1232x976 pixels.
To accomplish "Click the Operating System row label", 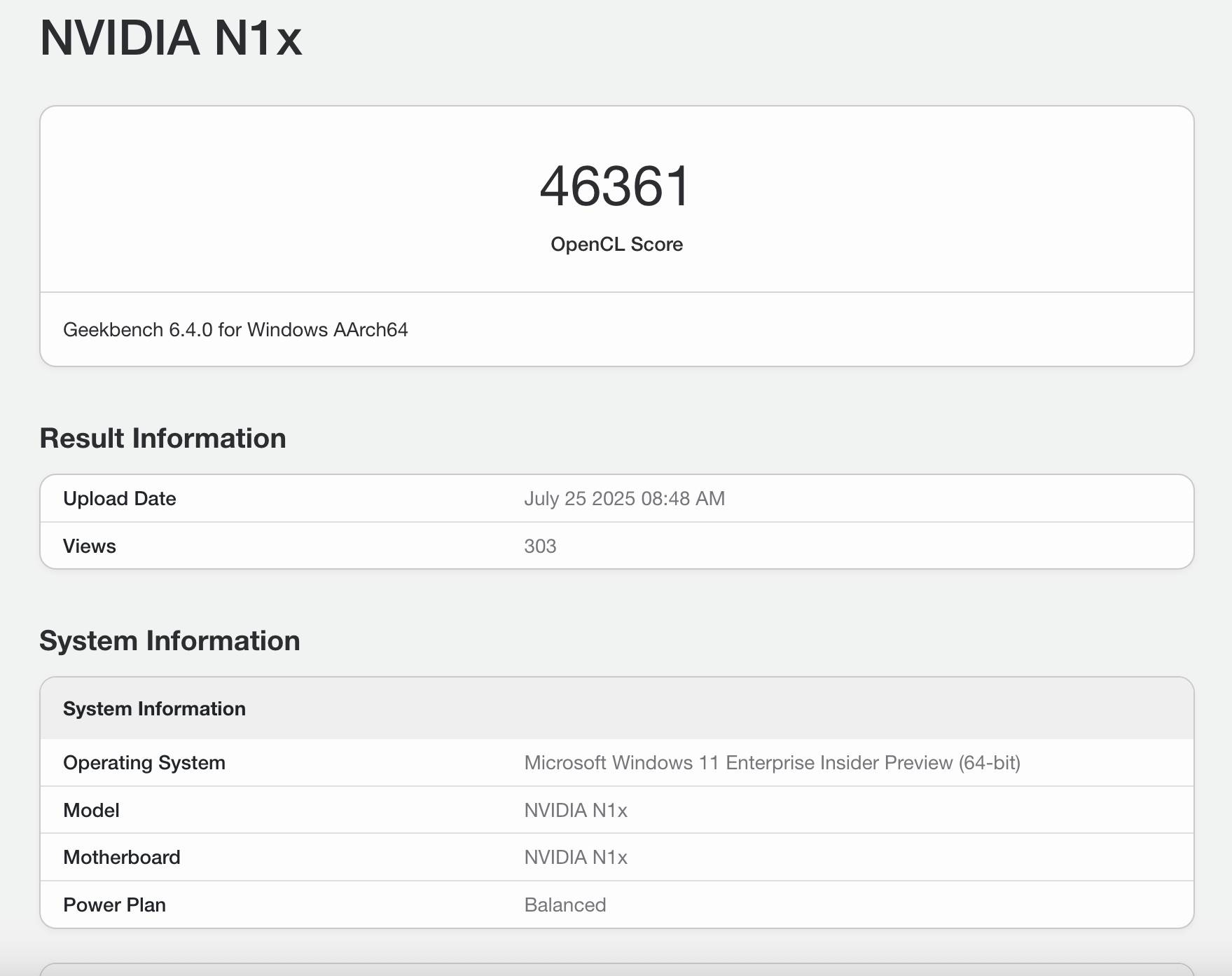I will (144, 763).
